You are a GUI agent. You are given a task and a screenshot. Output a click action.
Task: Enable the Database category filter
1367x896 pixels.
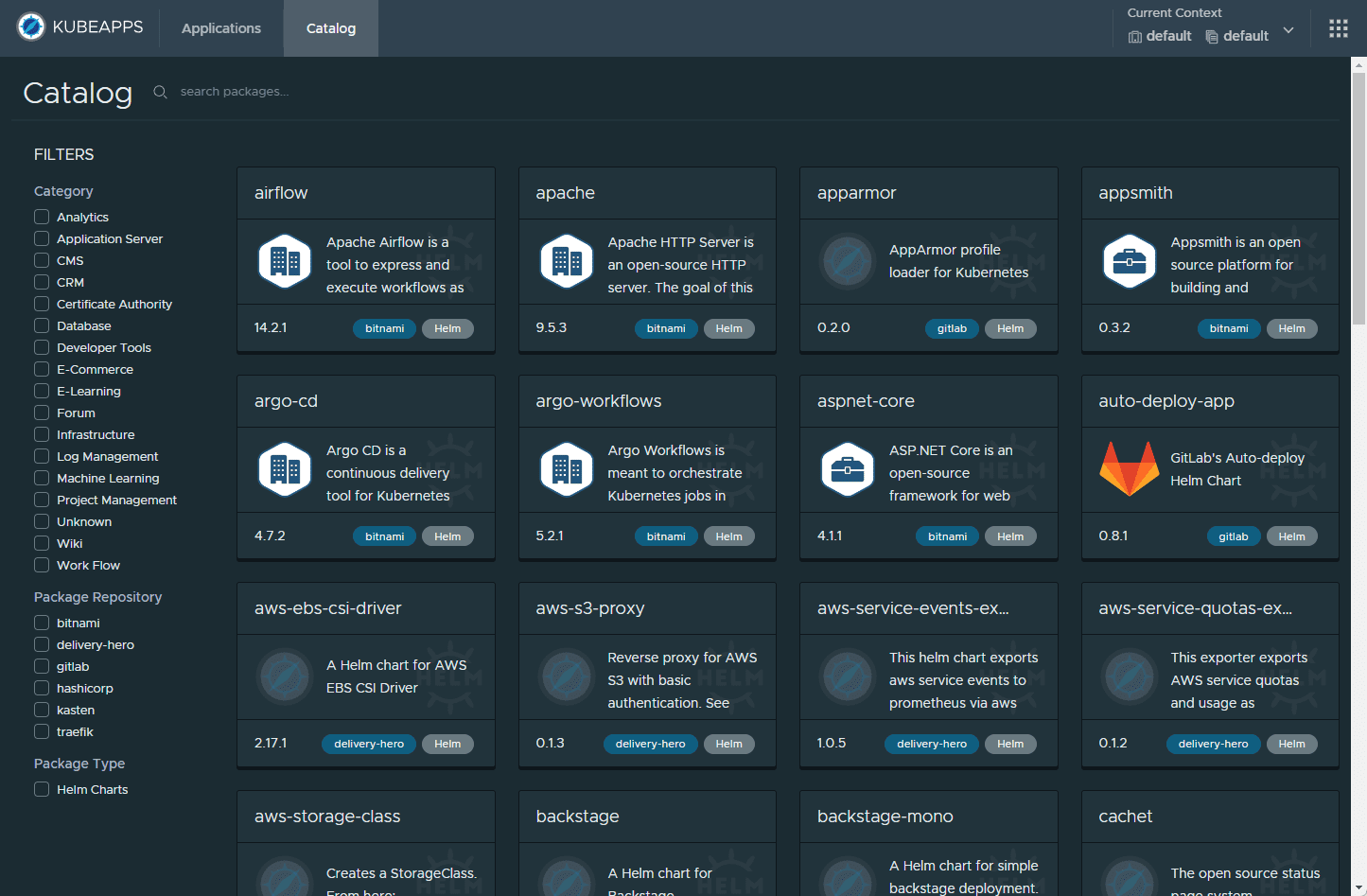[42, 325]
